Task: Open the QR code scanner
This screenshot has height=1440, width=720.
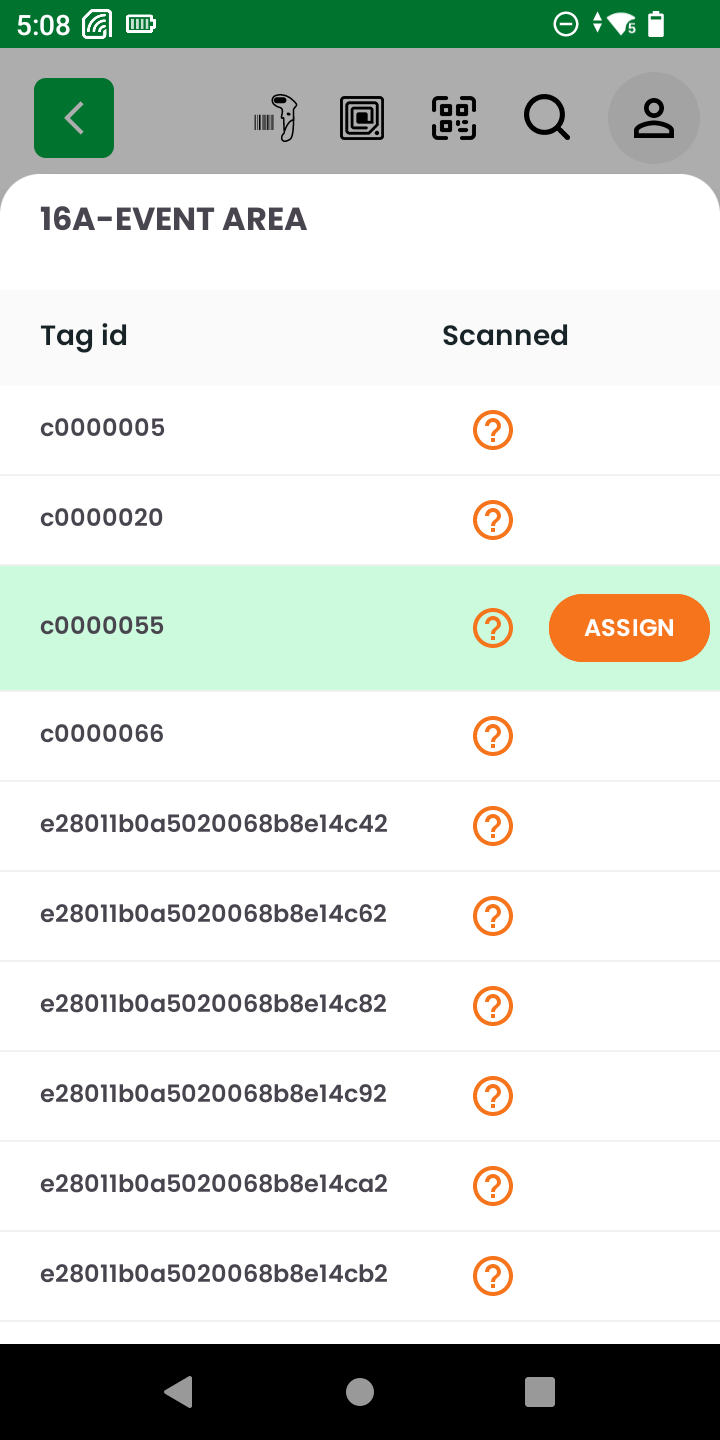Action: pyautogui.click(x=454, y=118)
